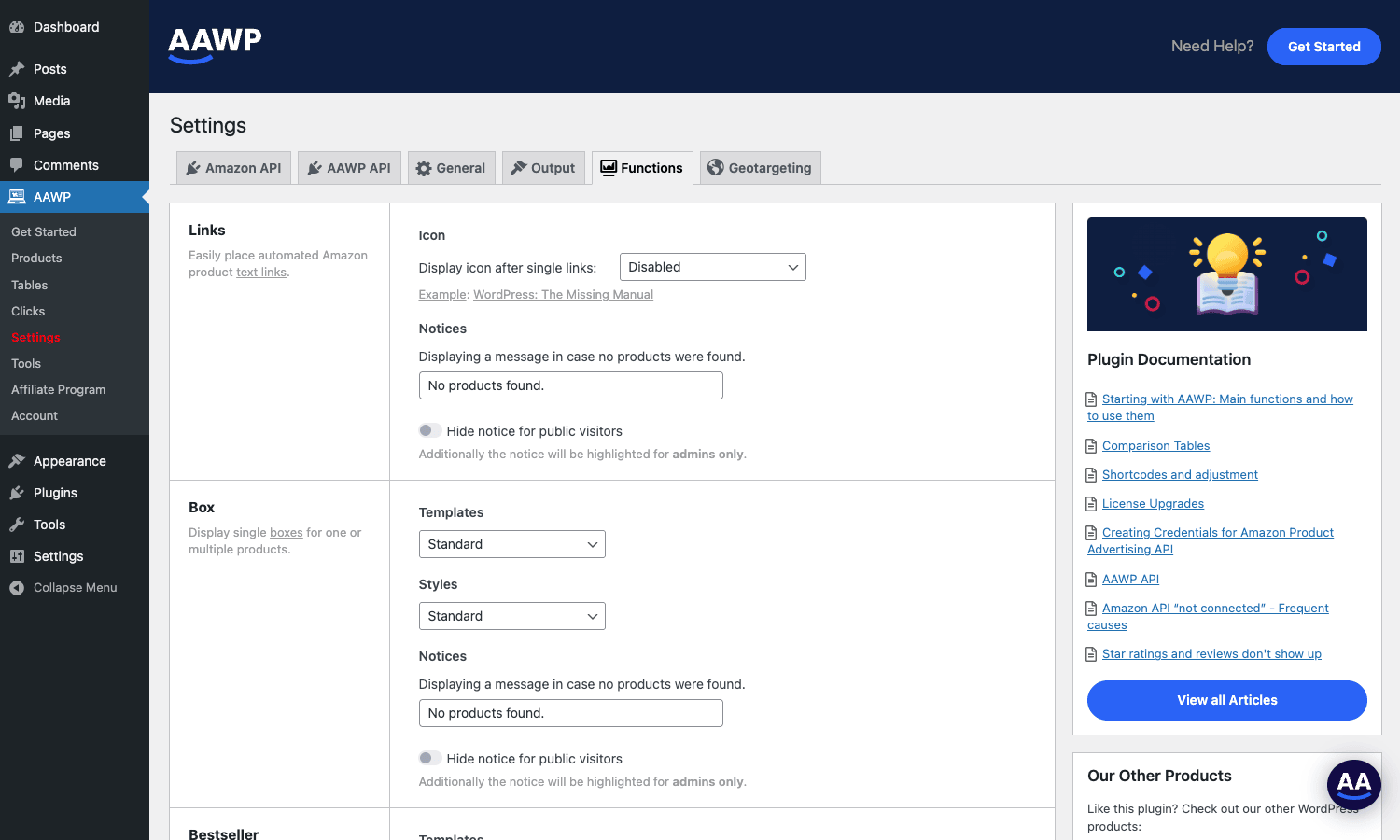Screen dimensions: 1400x840
Task: Open Settings in AAWP submenu
Action: (x=35, y=338)
